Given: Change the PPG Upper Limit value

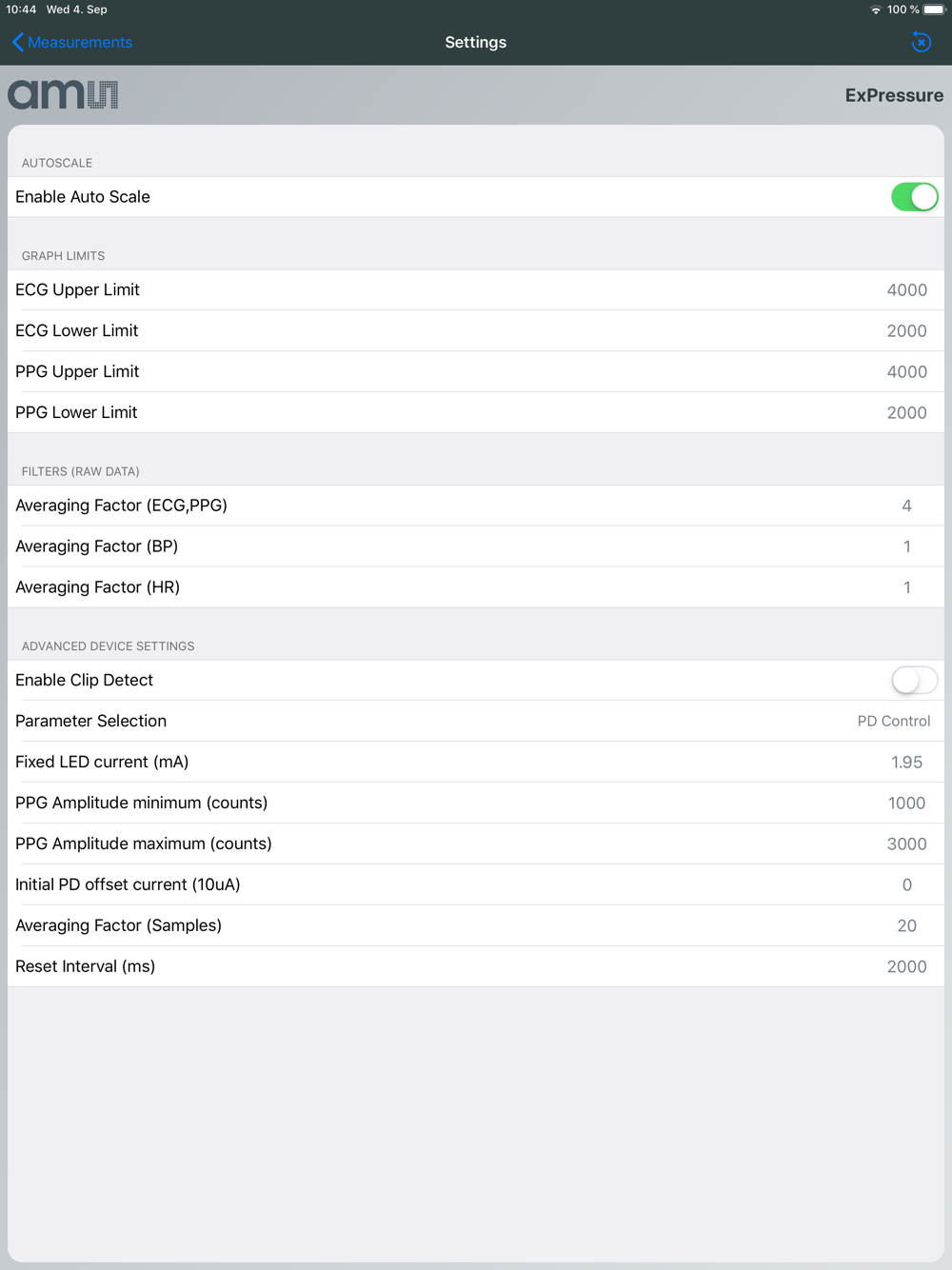Looking at the screenshot, I should [x=906, y=372].
